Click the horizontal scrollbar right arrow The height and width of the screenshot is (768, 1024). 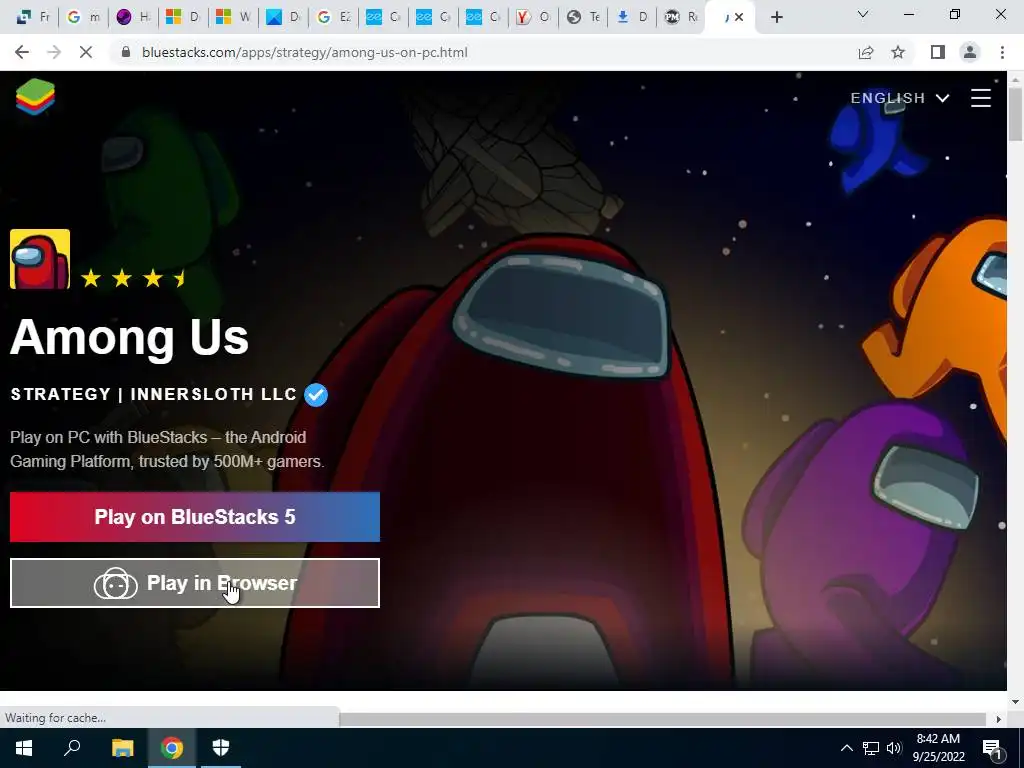tap(999, 718)
